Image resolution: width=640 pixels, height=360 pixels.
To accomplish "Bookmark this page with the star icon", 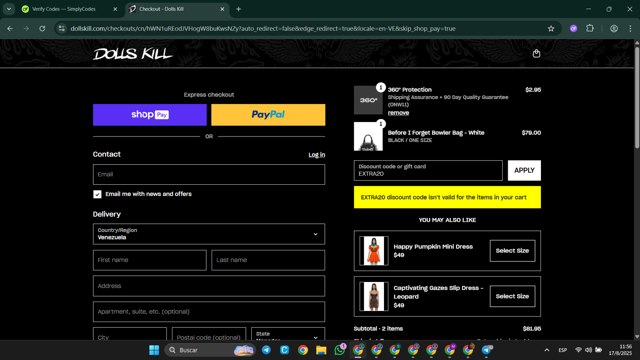I will (551, 29).
